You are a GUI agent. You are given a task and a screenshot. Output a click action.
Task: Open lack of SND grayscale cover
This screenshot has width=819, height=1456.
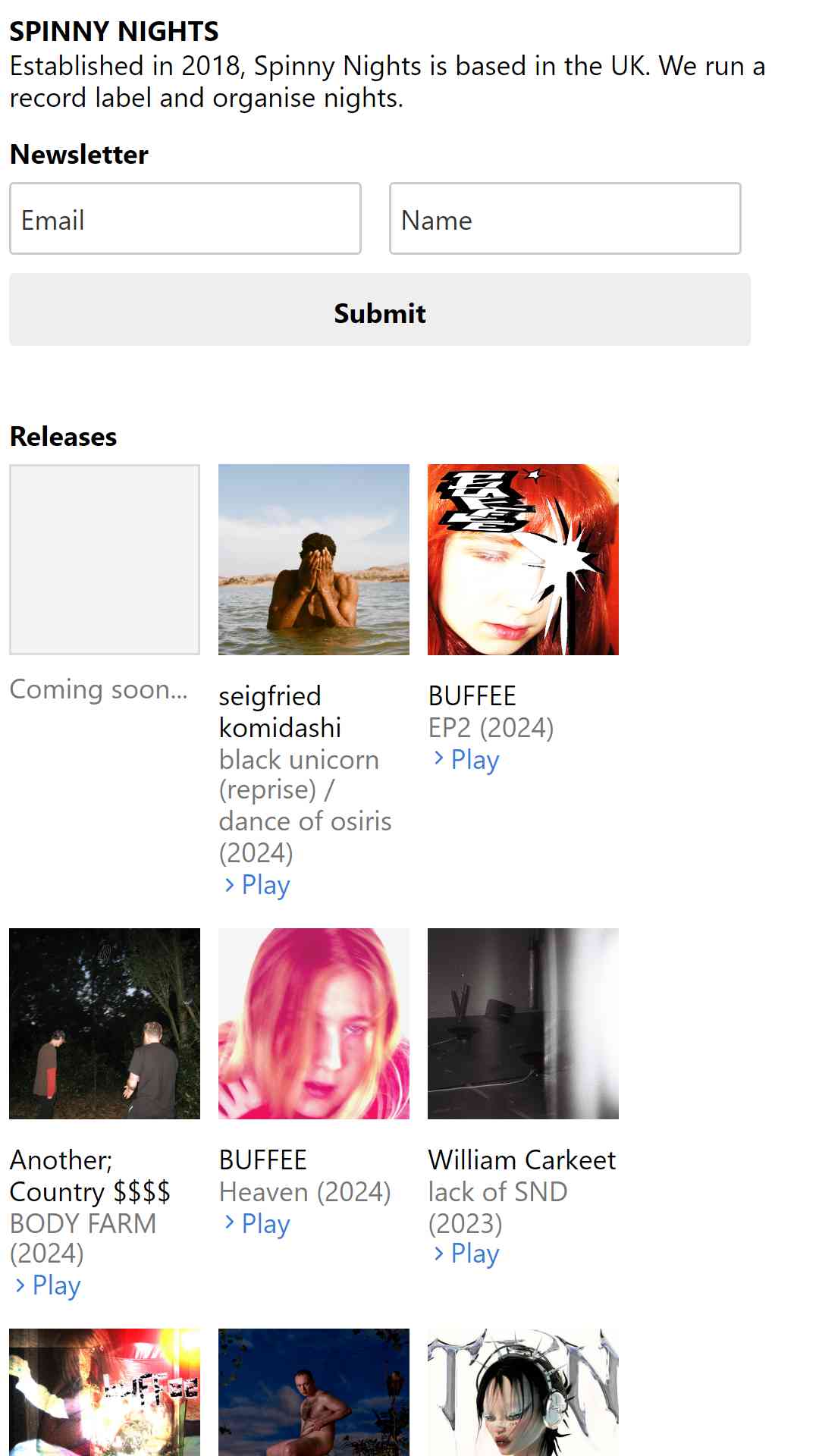click(x=523, y=1024)
